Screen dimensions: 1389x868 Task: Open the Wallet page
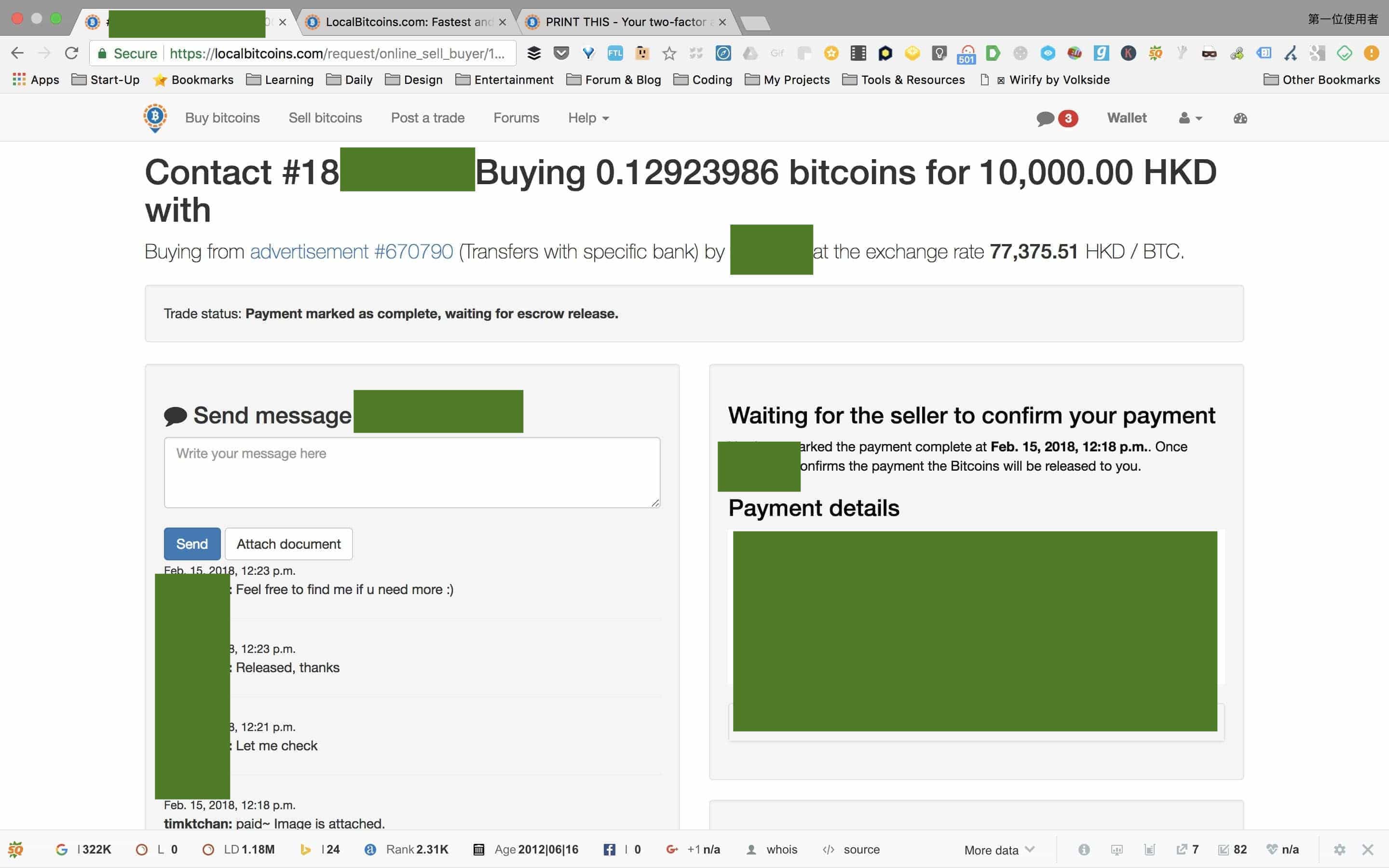coord(1127,118)
